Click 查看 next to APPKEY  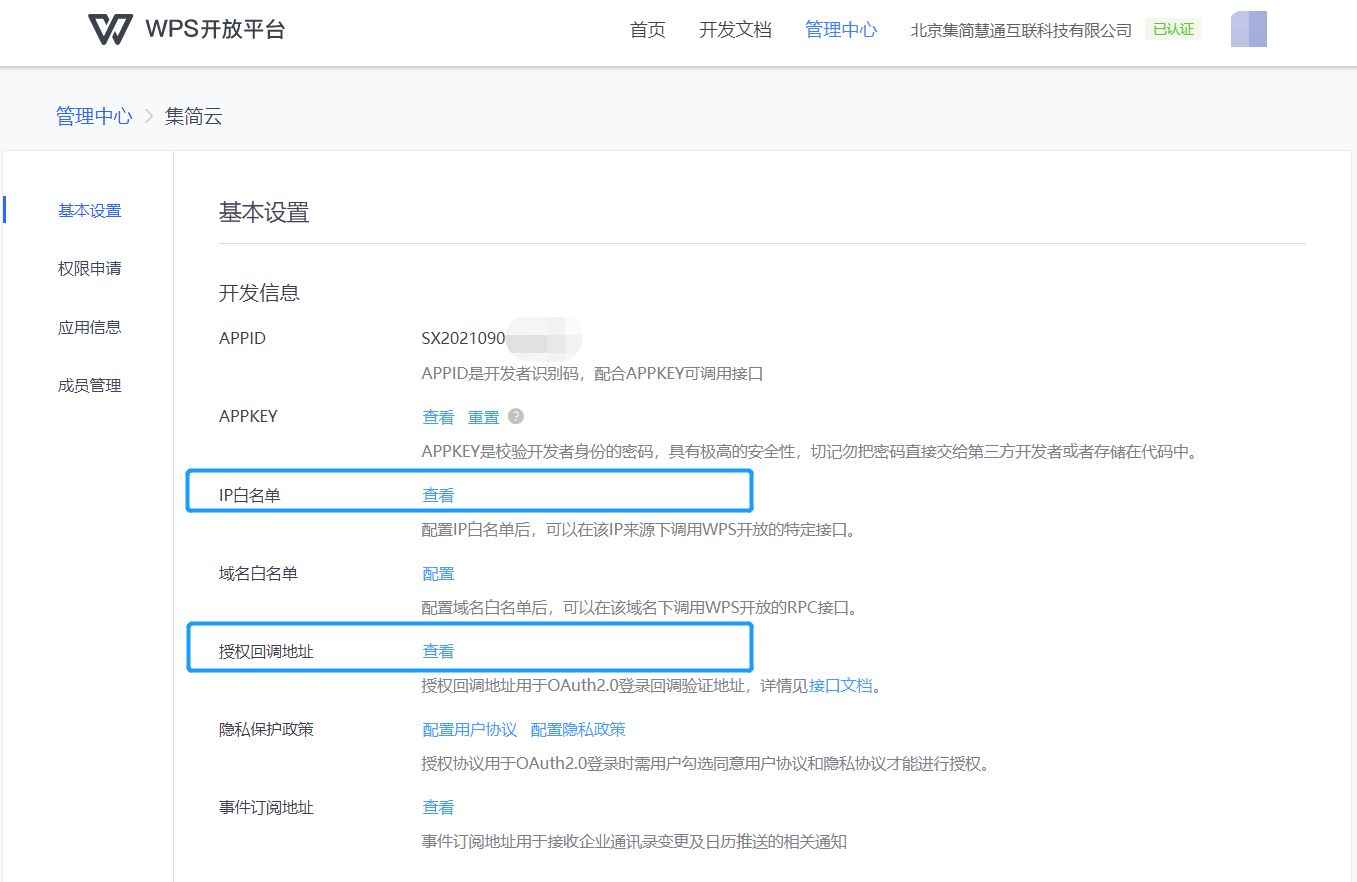tap(438, 417)
